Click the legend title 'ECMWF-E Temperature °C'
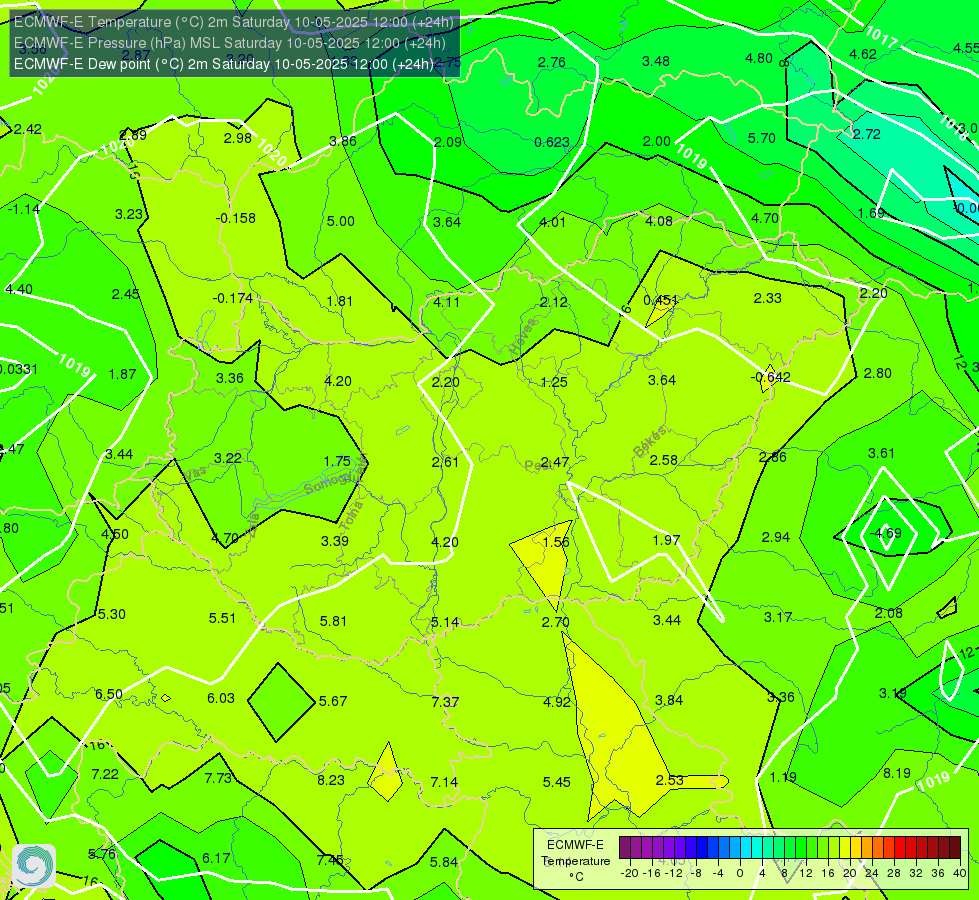The width and height of the screenshot is (979, 900). coord(575,861)
